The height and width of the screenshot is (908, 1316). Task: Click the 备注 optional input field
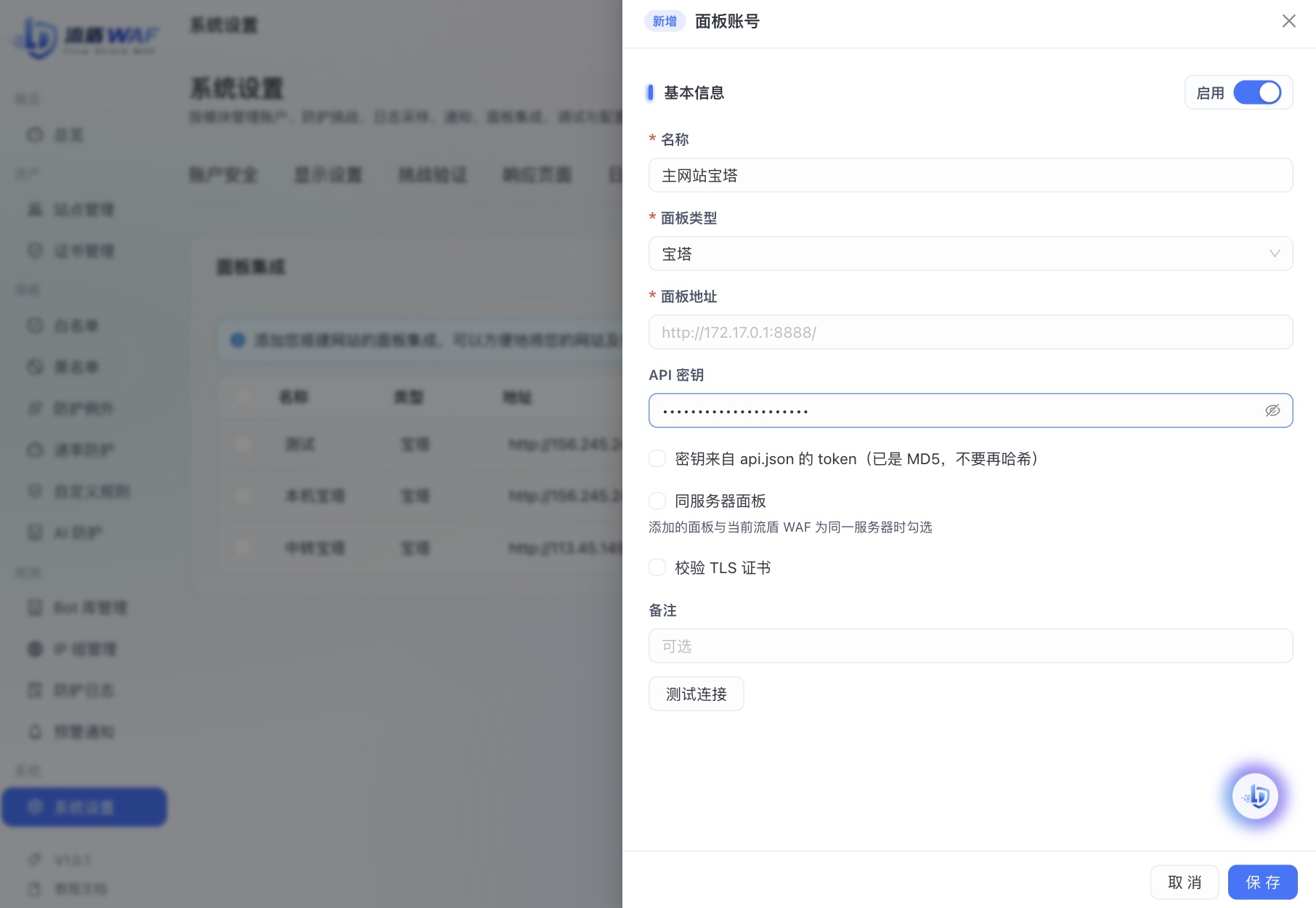coord(970,646)
